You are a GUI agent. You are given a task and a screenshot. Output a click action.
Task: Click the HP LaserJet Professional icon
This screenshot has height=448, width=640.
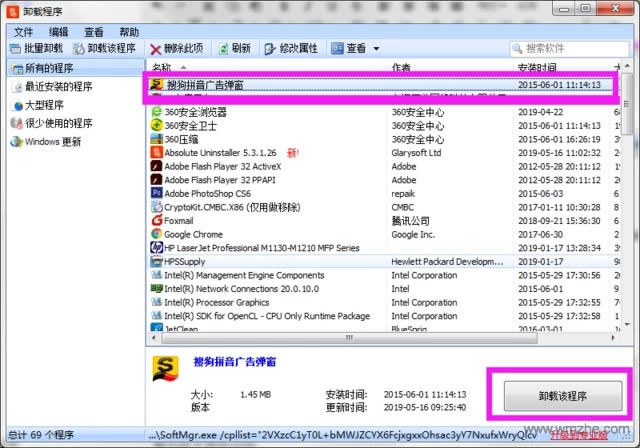(x=157, y=248)
